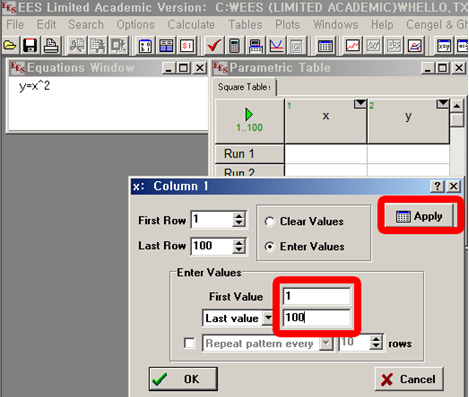The width and height of the screenshot is (469, 397).
Task: Click the Paste toolbar icon
Action: (x=118, y=45)
